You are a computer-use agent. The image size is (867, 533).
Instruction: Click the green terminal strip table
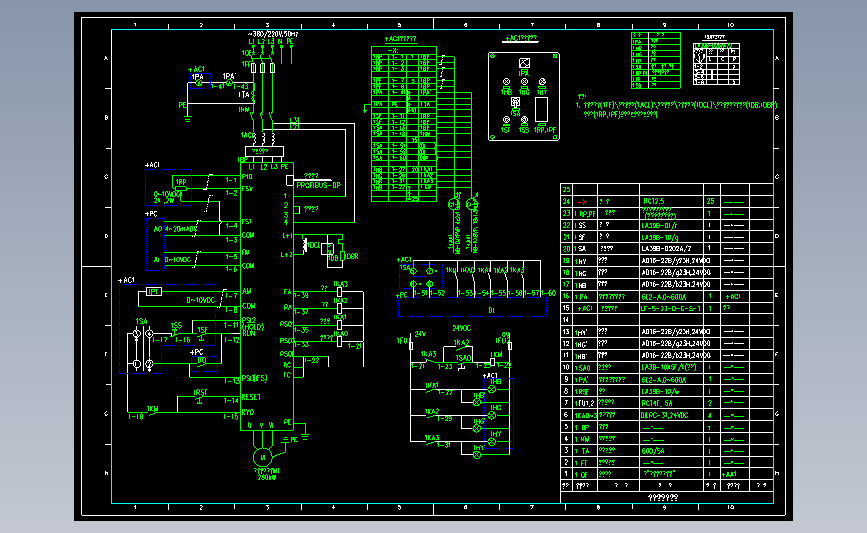pos(404,124)
